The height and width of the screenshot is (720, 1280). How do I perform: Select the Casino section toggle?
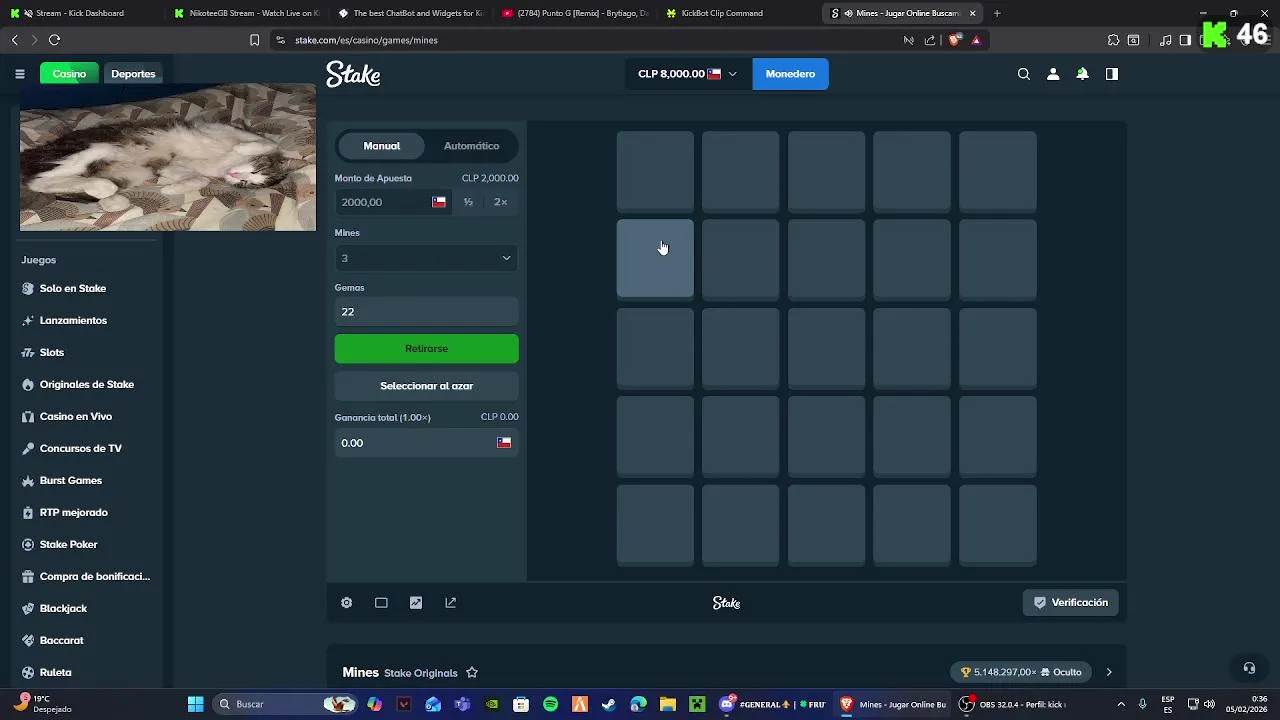coord(70,74)
